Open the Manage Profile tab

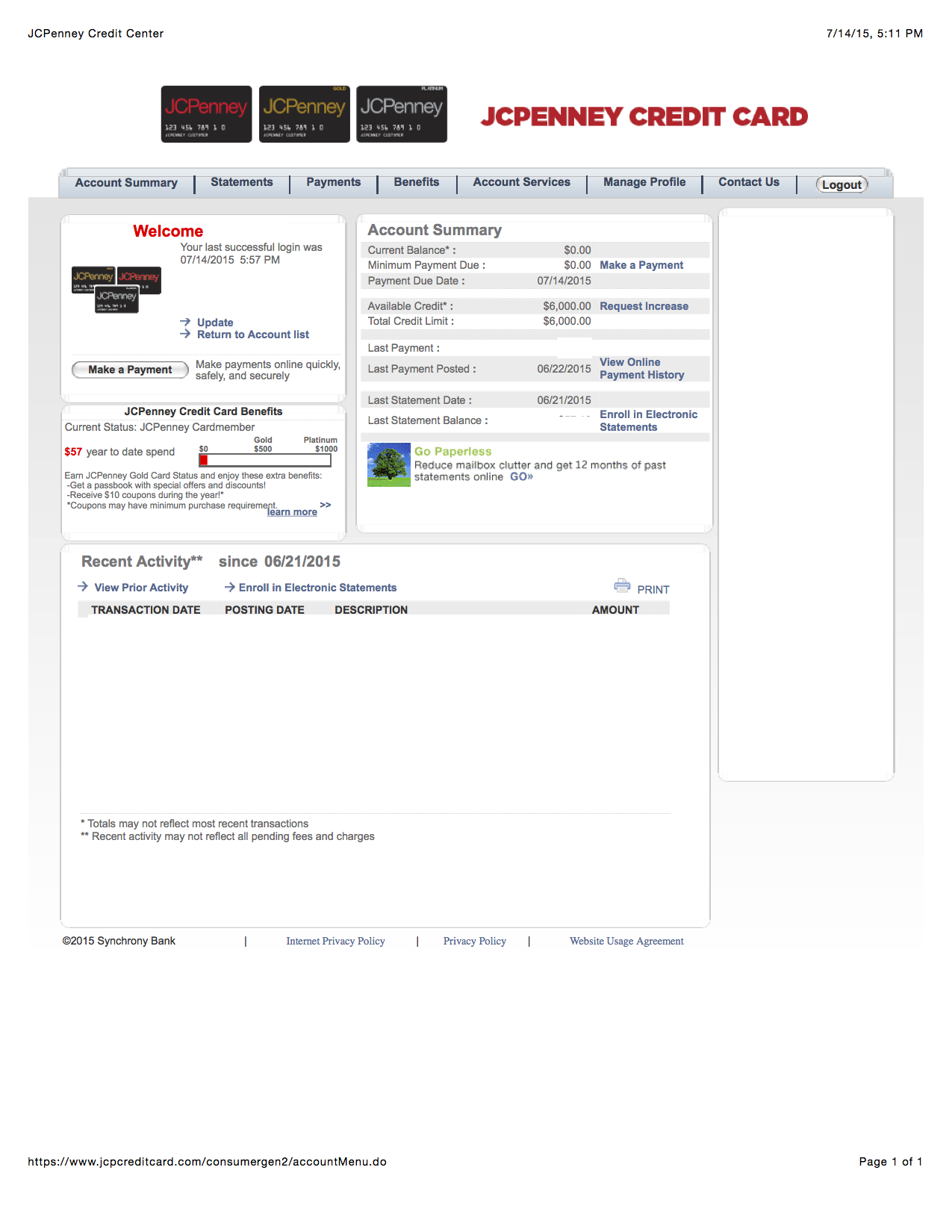tap(644, 182)
